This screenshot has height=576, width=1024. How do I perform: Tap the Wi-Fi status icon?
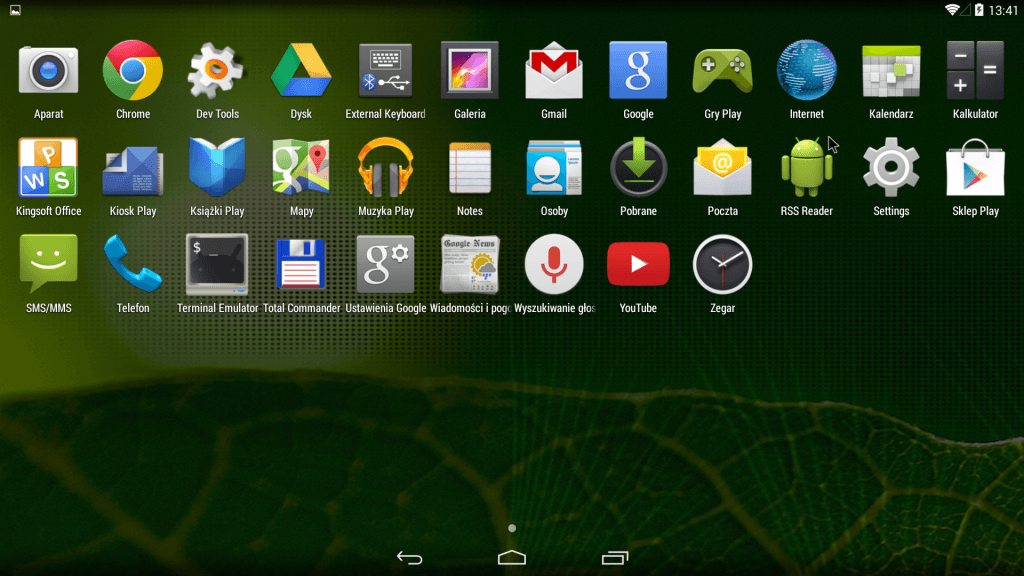coord(952,10)
